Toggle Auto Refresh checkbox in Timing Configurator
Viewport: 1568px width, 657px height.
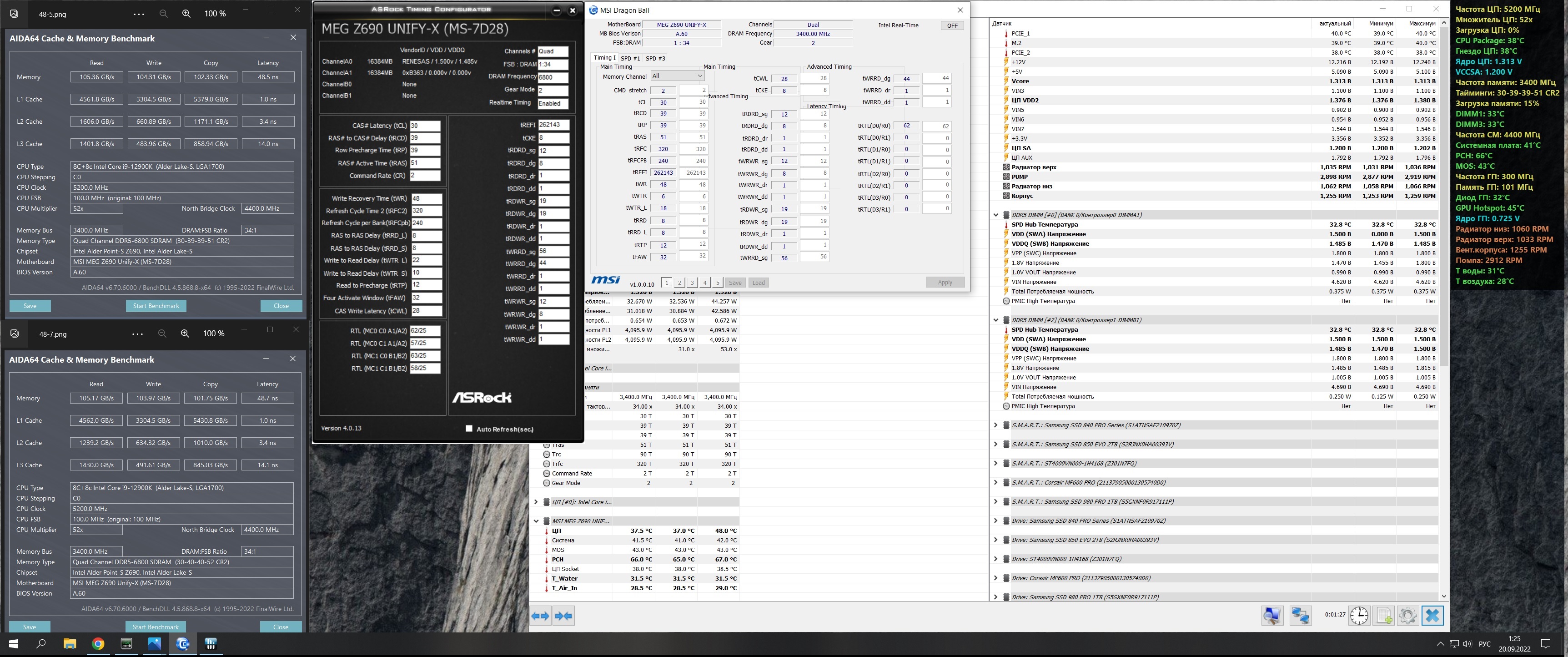pyautogui.click(x=469, y=429)
